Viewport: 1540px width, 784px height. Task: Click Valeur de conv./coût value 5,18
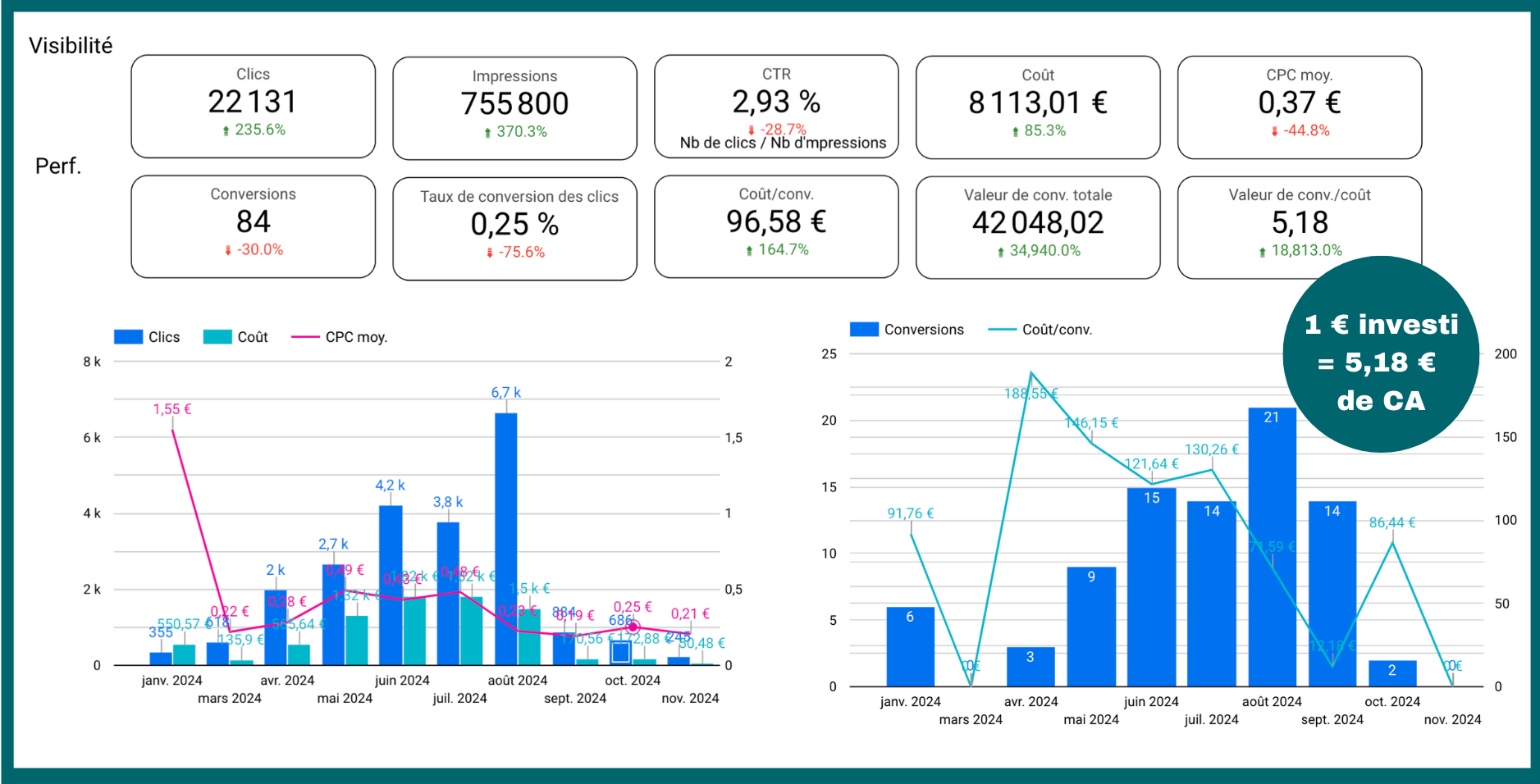pyautogui.click(x=1300, y=222)
